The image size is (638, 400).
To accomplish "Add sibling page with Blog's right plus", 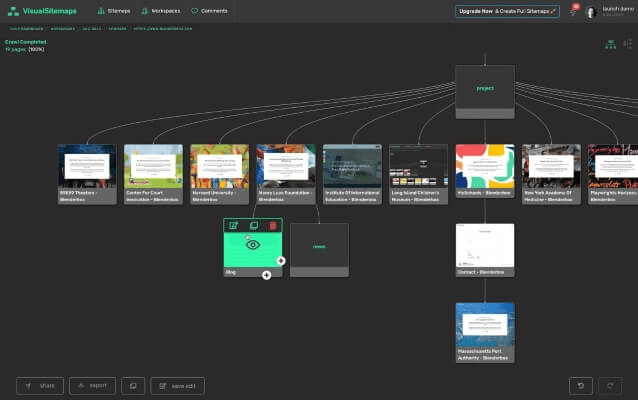I will 281,261.
